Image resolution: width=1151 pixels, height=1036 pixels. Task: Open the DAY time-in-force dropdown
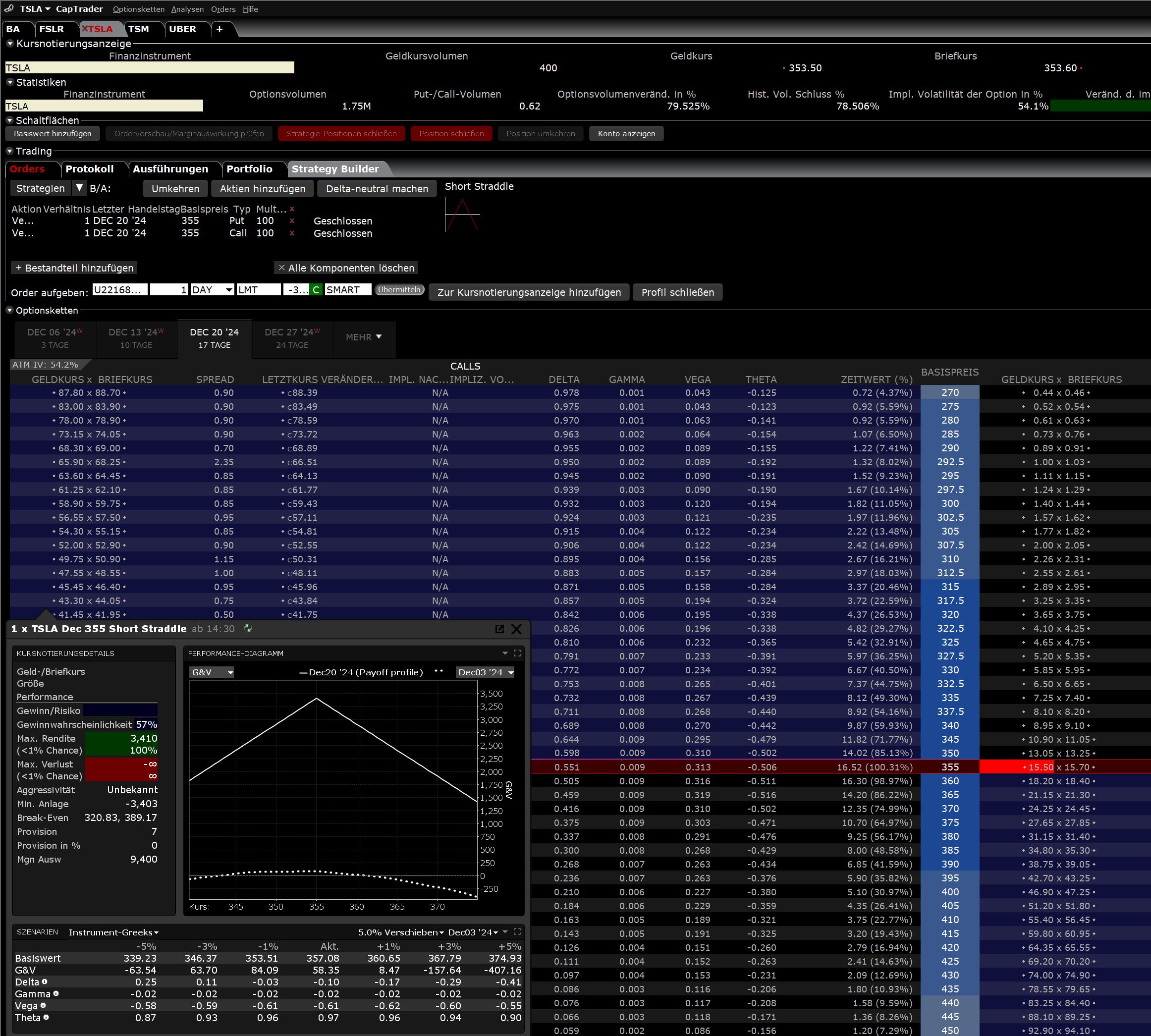coord(229,290)
